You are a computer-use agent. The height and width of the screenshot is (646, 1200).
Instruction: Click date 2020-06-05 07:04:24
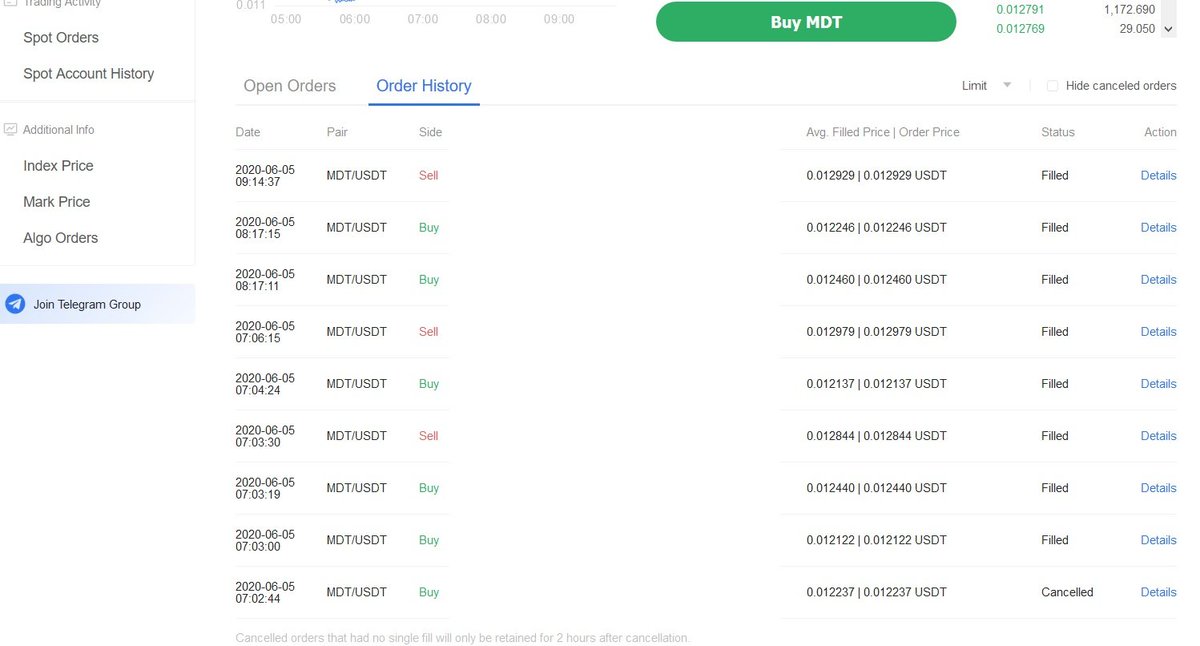[x=265, y=384]
